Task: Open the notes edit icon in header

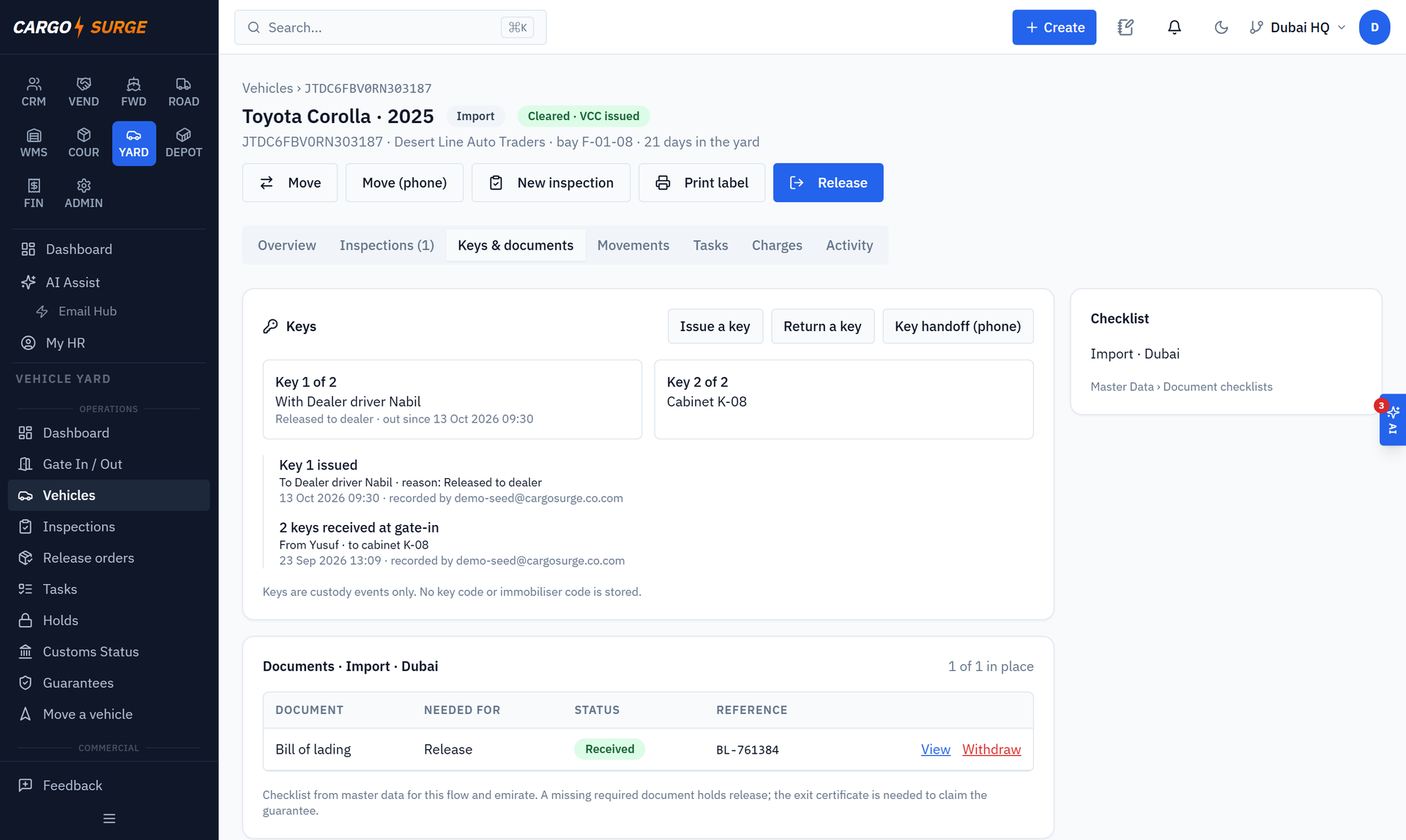Action: pos(1126,27)
